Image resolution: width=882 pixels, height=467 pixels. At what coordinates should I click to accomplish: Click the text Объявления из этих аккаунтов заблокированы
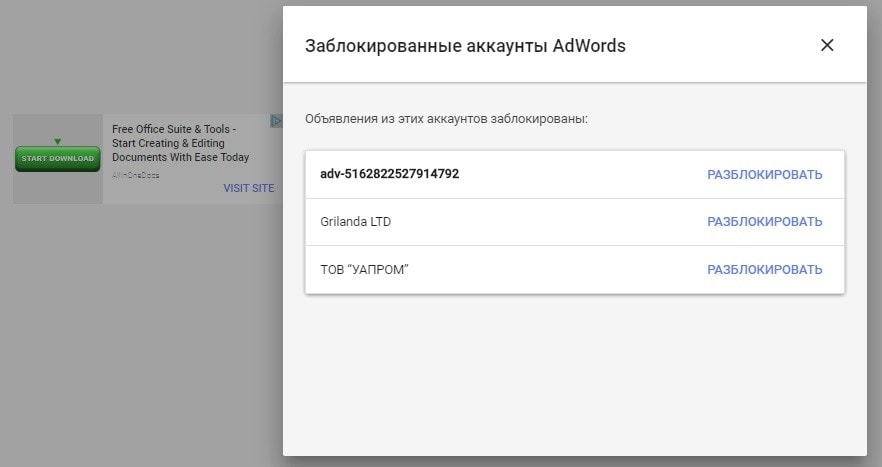(x=446, y=119)
